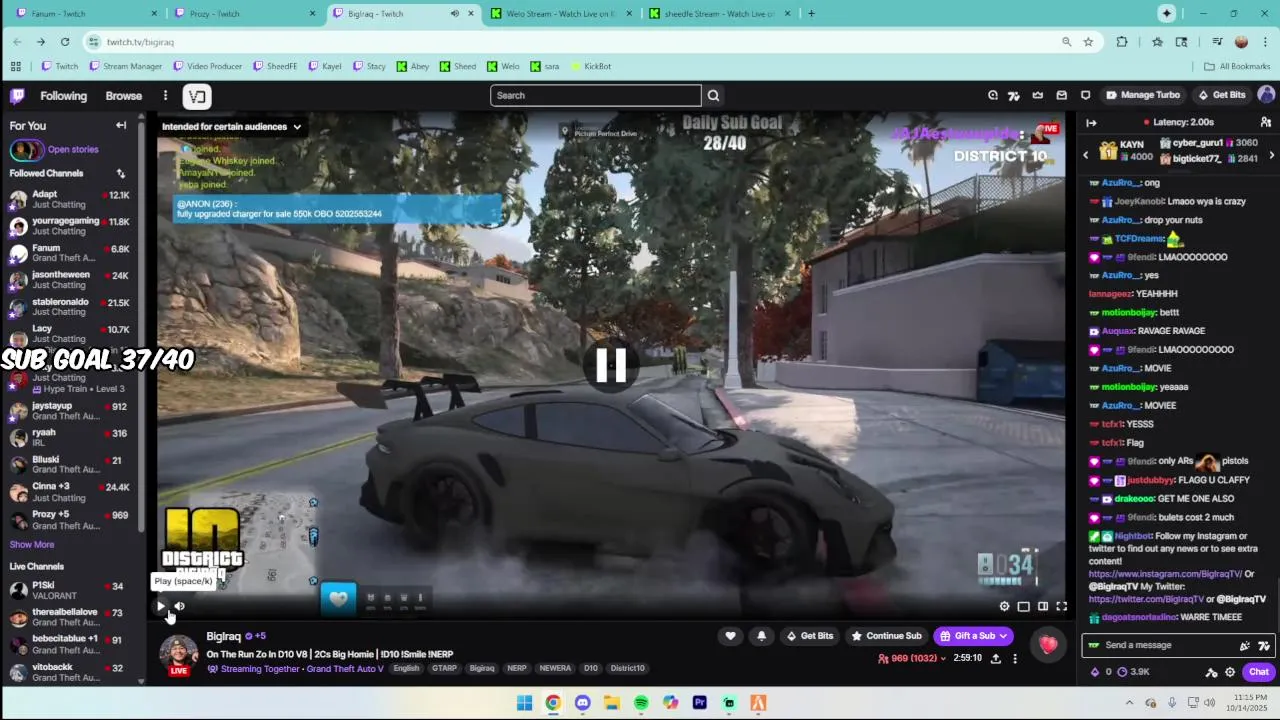Open the emote picker in chat input

click(x=1245, y=646)
